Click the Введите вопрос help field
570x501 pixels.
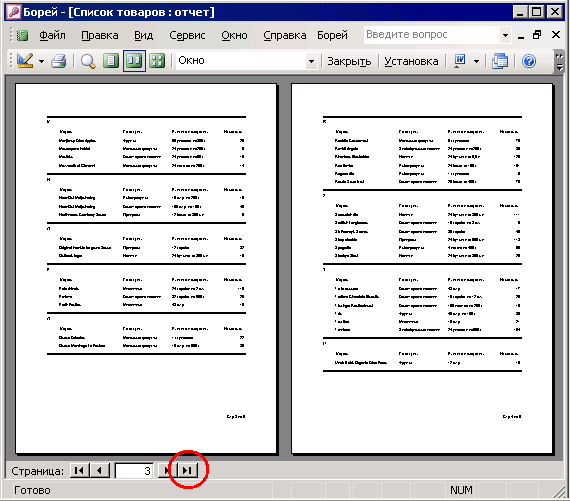click(x=432, y=35)
